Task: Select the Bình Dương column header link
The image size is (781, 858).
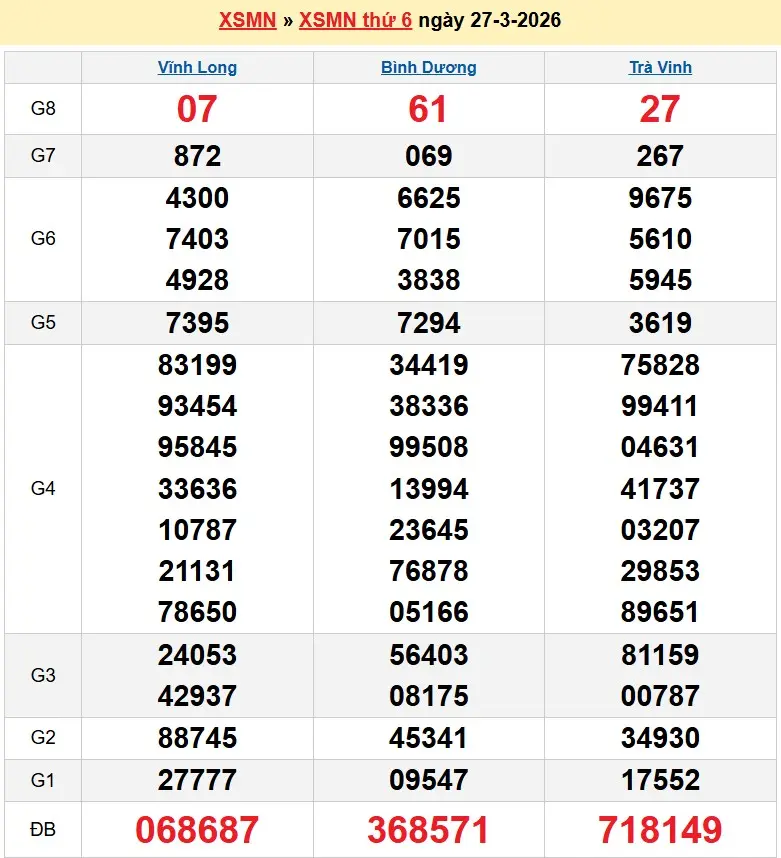Action: point(428,68)
